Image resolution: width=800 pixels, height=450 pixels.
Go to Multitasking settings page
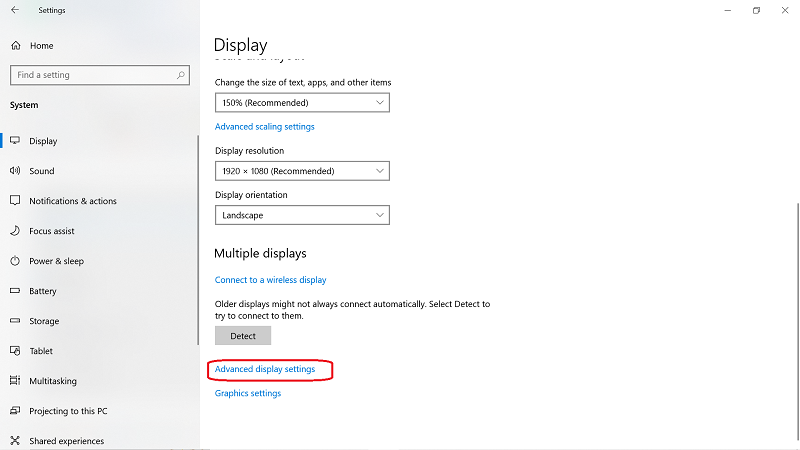[x=53, y=381]
